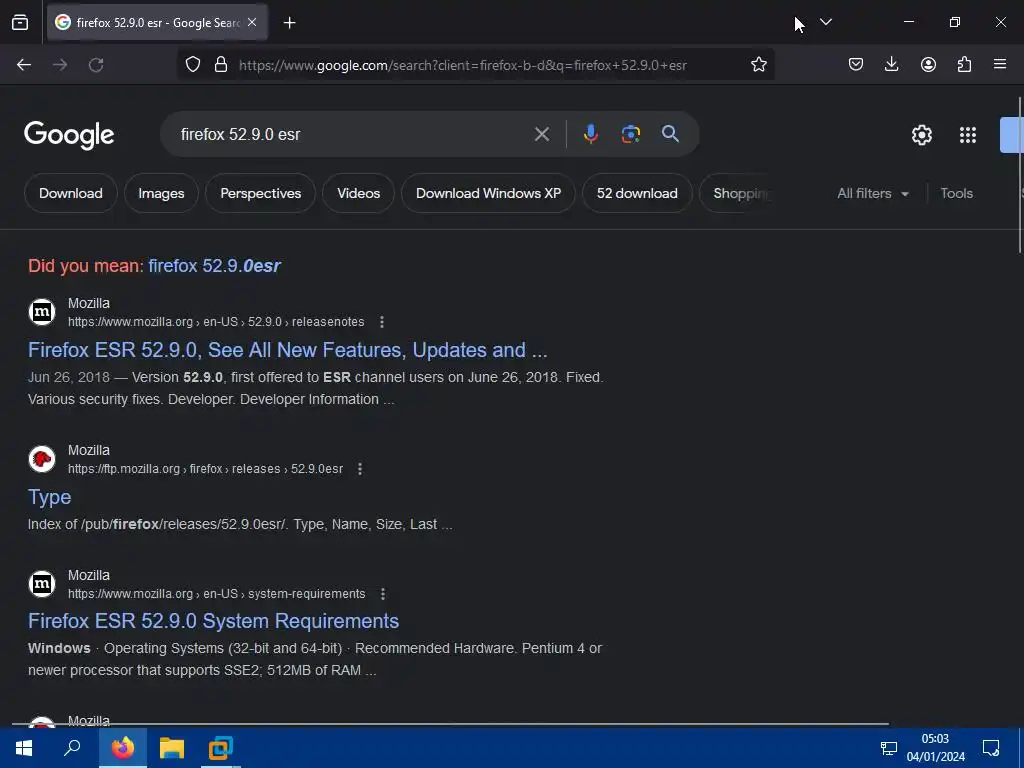The width and height of the screenshot is (1024, 768).
Task: Open Windows taskbar search
Action: (x=72, y=748)
